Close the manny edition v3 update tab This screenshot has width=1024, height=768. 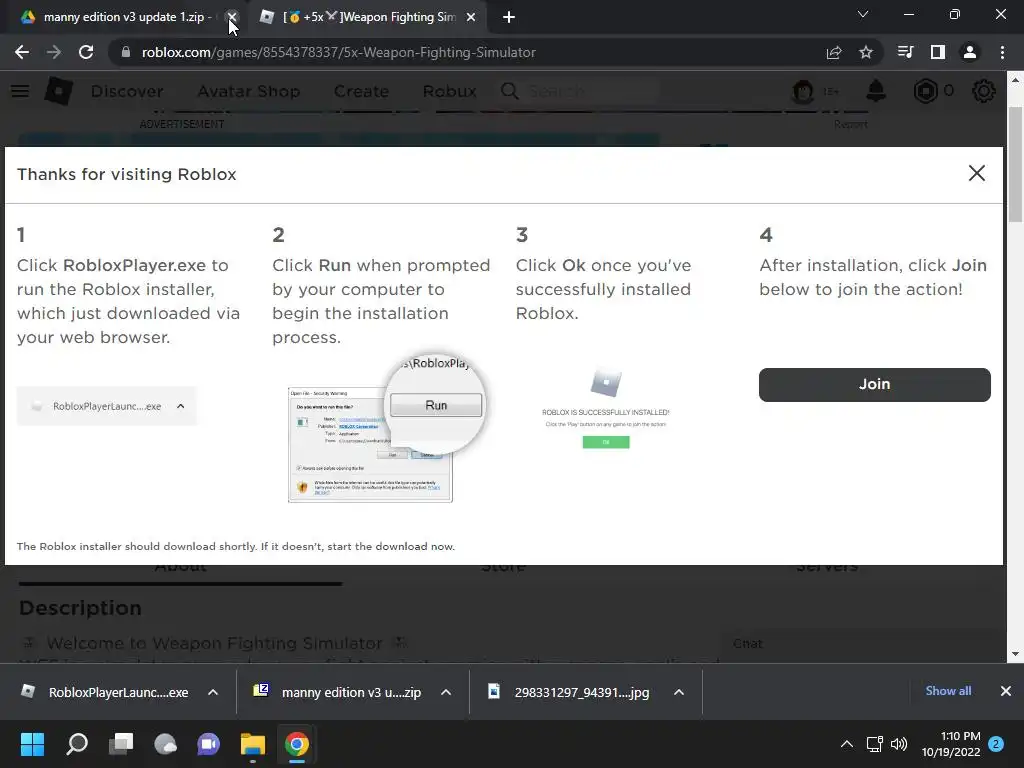coord(232,17)
